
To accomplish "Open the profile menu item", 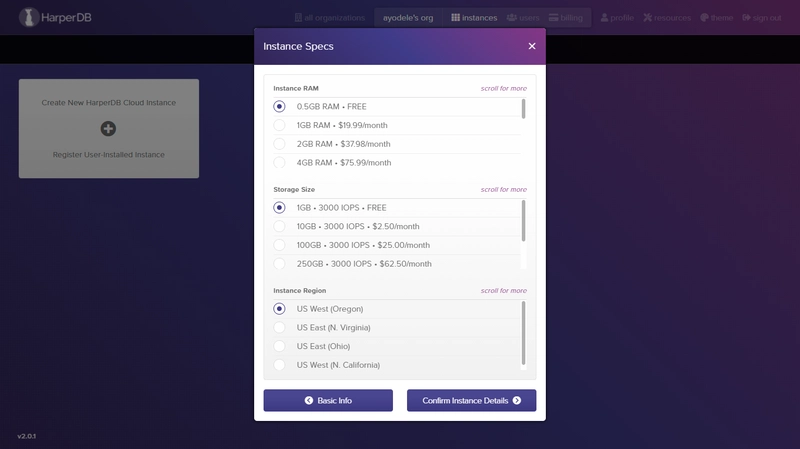I will pyautogui.click(x=617, y=18).
